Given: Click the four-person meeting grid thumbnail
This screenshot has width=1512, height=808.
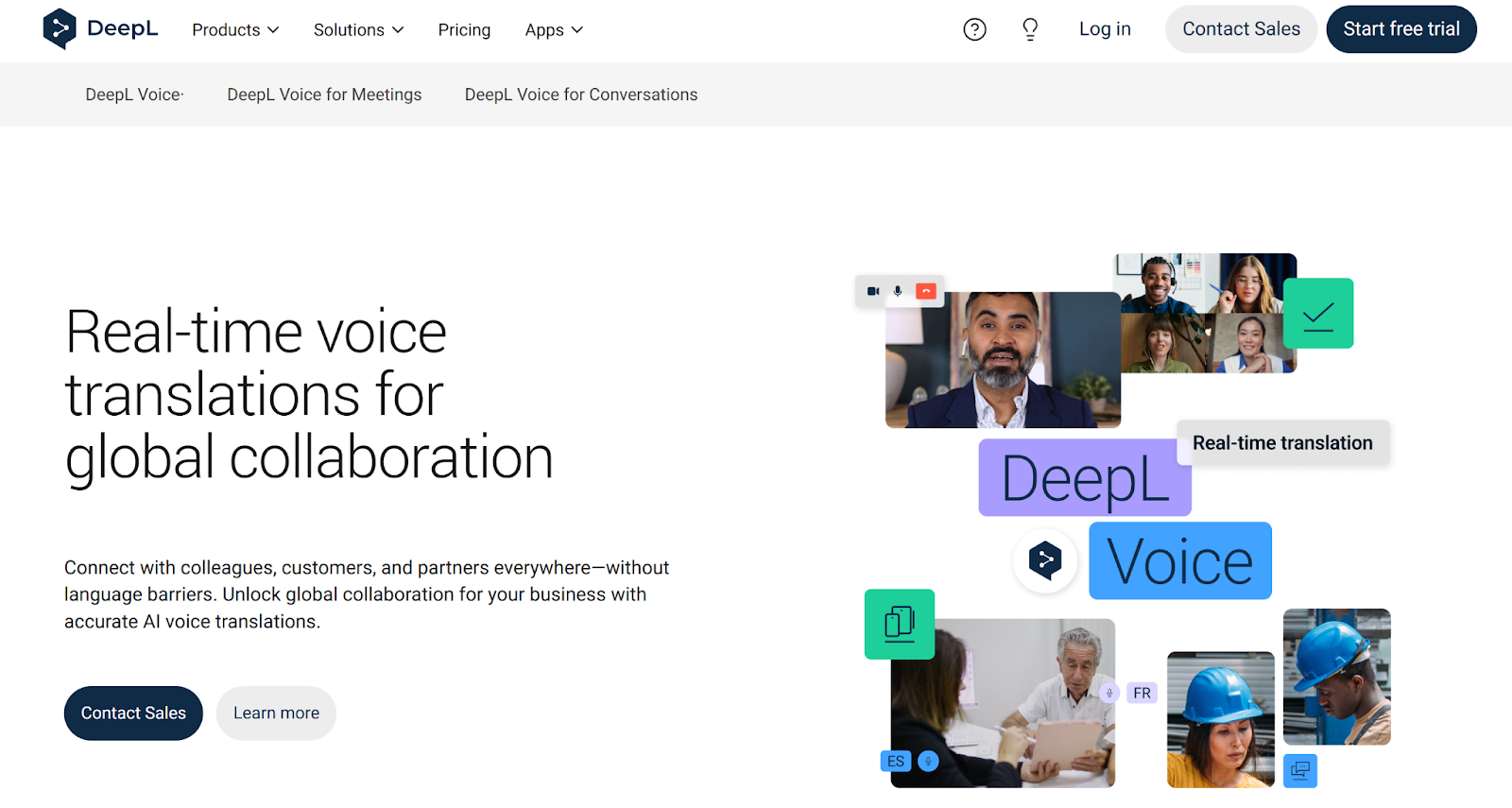Looking at the screenshot, I should (1205, 313).
